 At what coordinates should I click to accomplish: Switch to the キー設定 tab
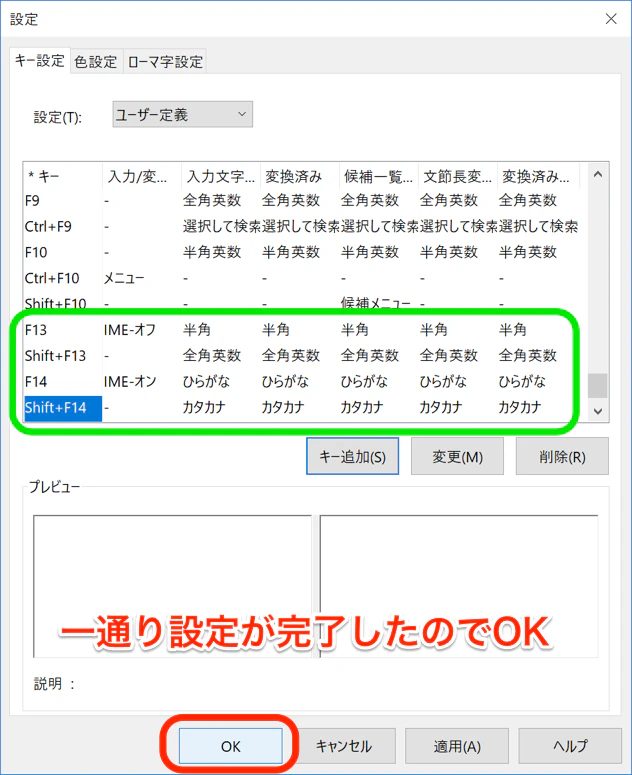click(x=40, y=60)
